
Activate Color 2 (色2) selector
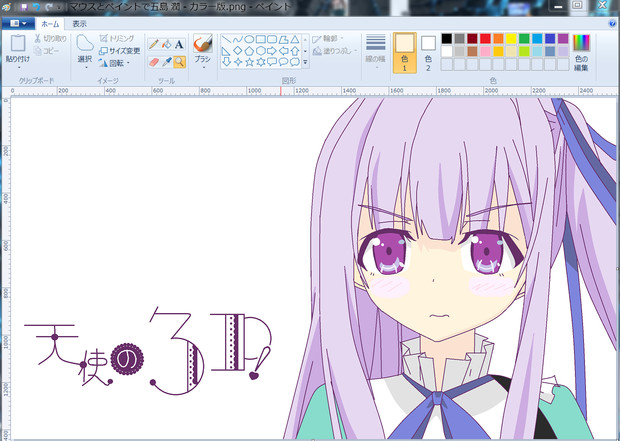(x=428, y=53)
